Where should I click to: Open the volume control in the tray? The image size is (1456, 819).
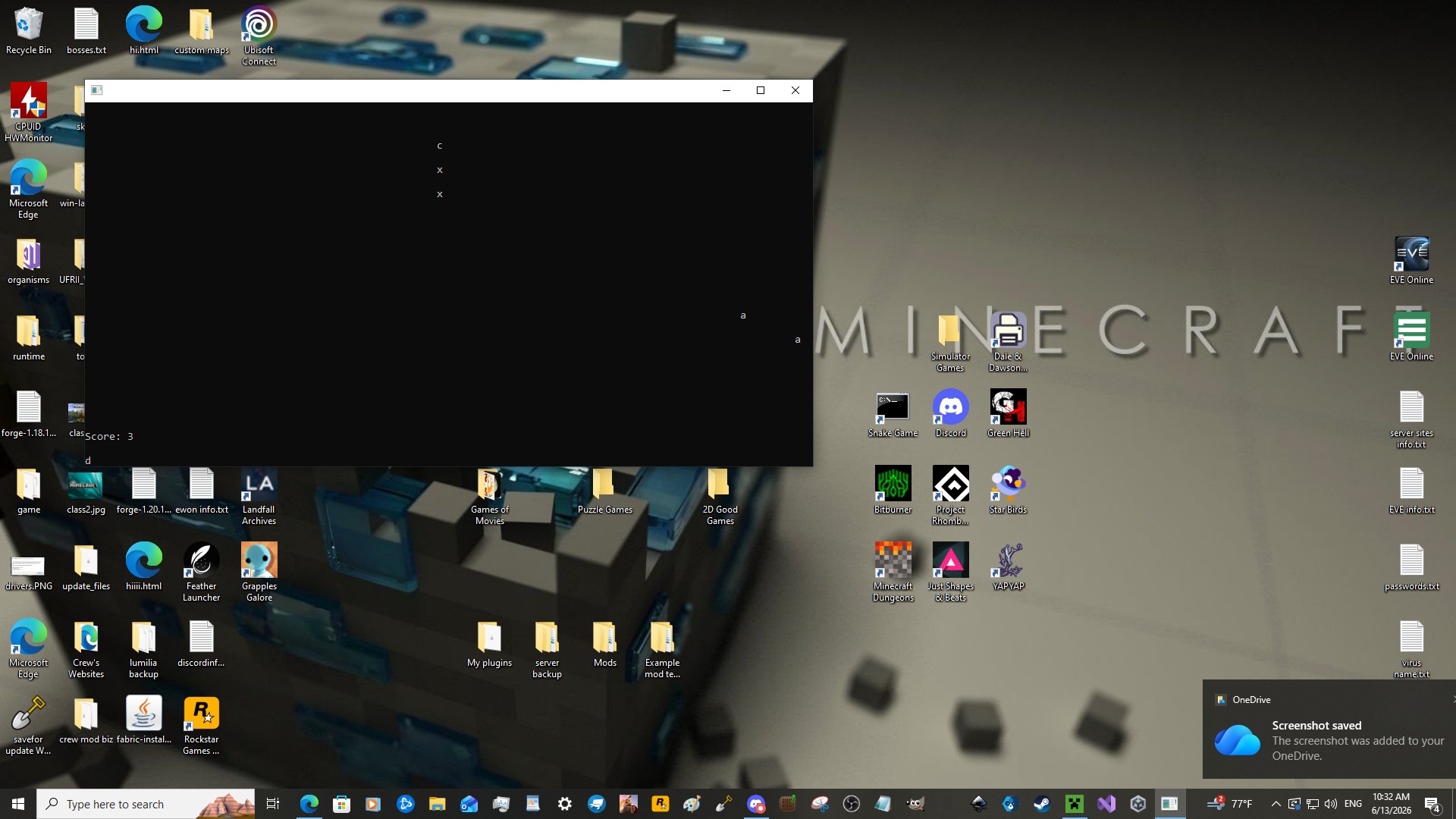1330,804
